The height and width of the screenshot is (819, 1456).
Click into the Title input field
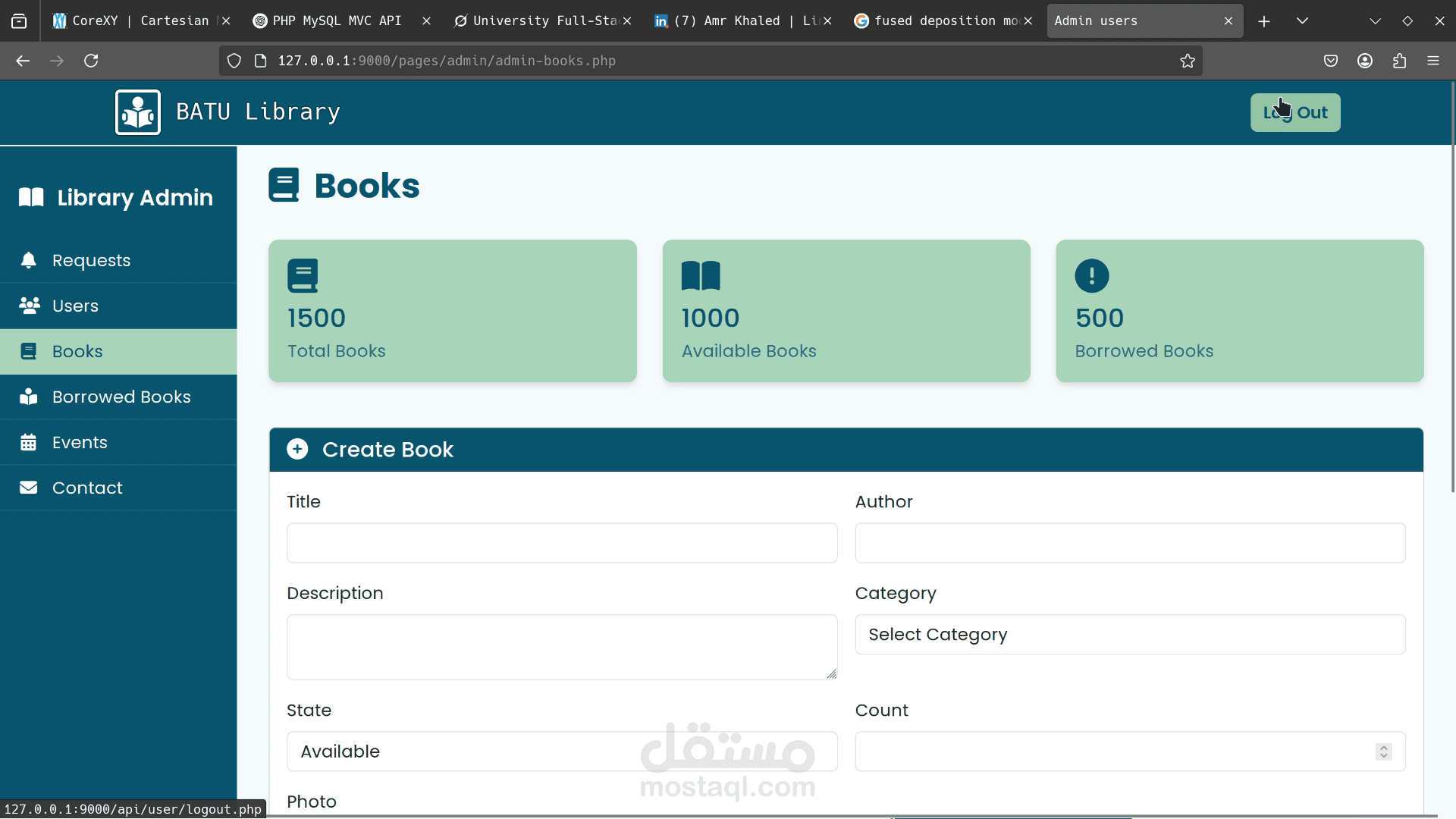(x=561, y=543)
